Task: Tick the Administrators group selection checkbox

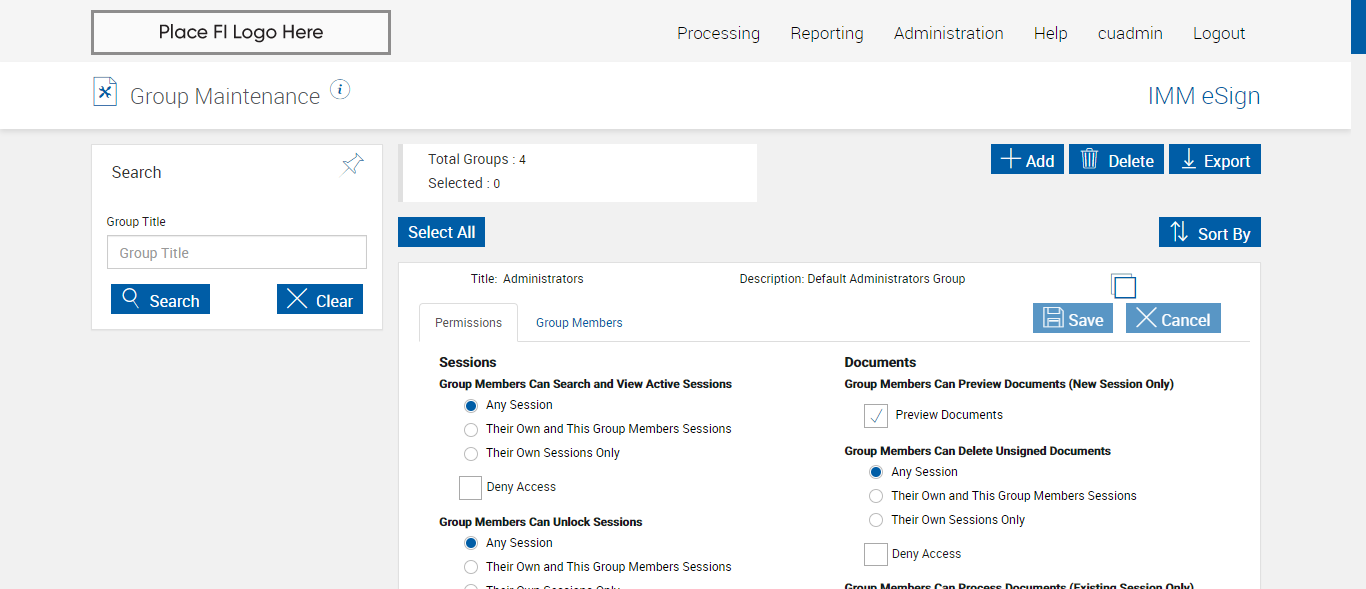Action: (x=1124, y=287)
